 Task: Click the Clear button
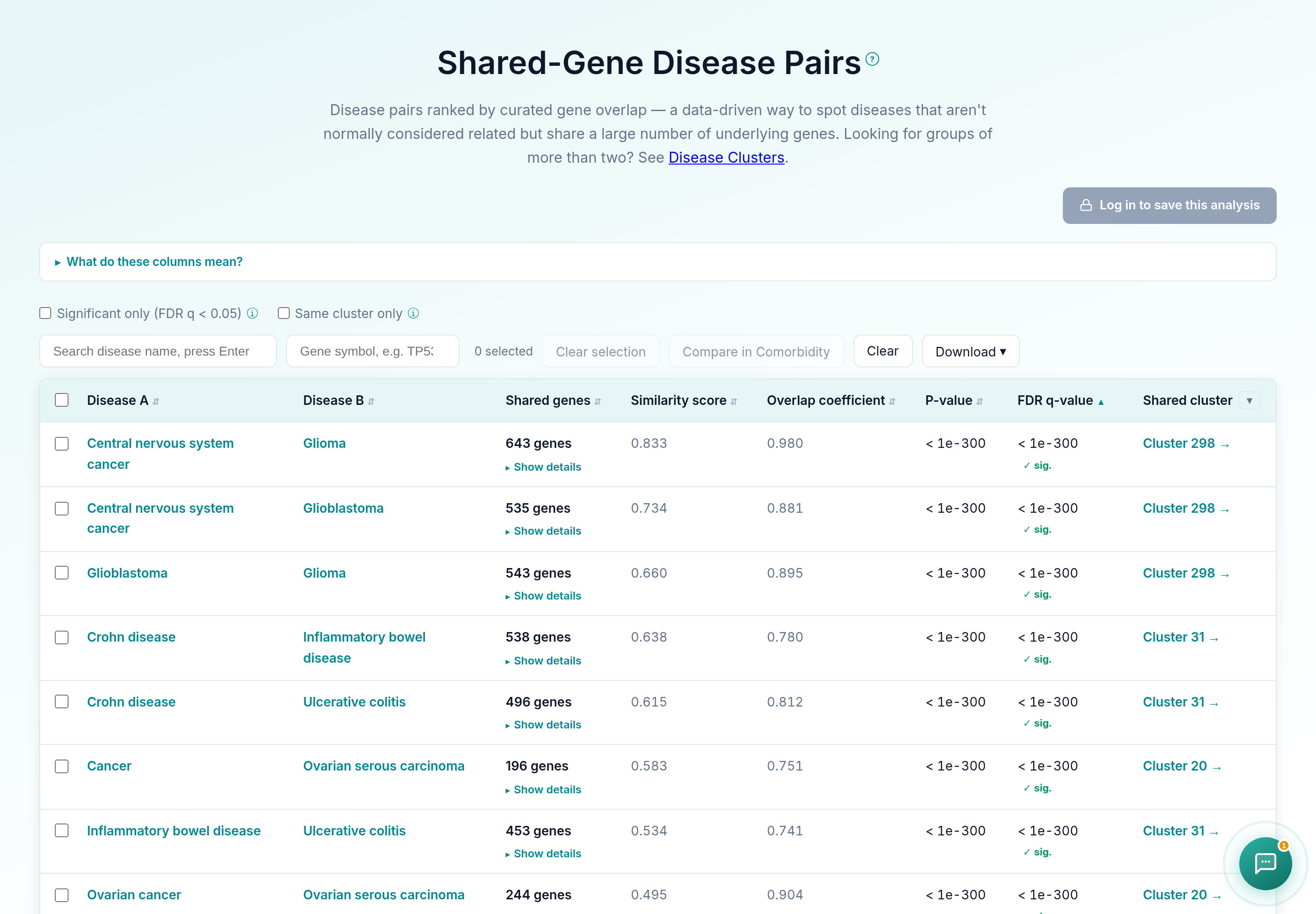coord(882,351)
